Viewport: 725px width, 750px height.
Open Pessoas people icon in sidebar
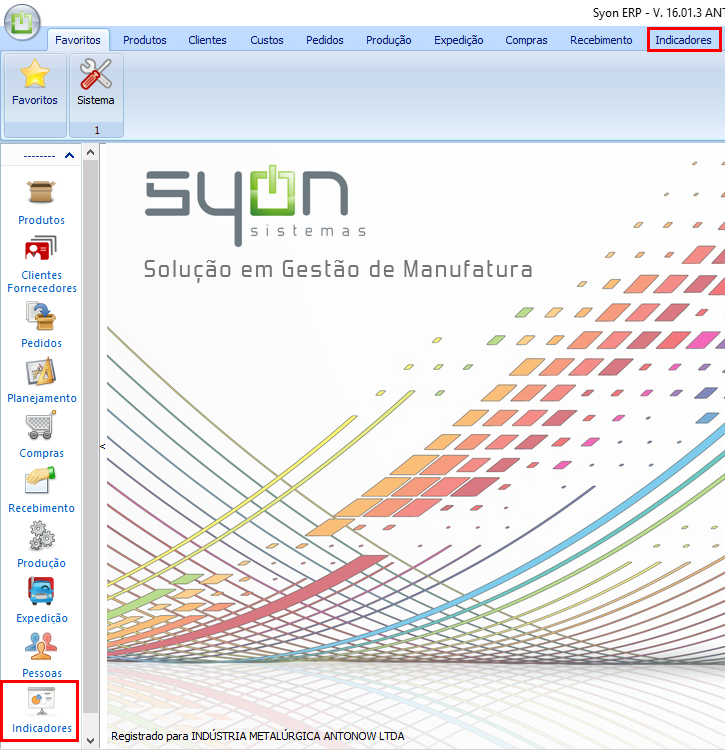point(41,647)
